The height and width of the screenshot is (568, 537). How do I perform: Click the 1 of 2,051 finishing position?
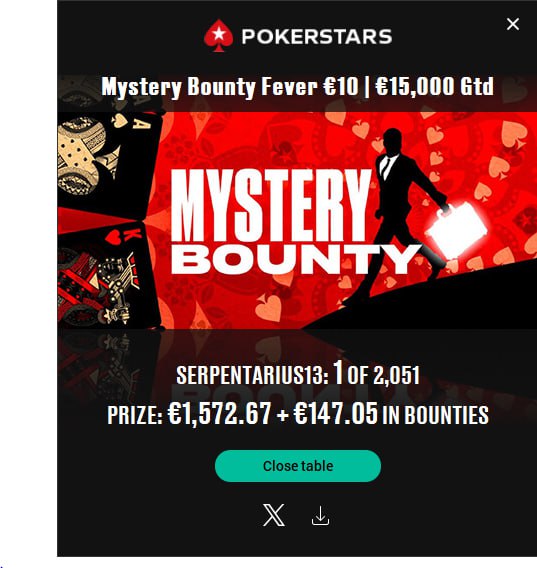(x=376, y=373)
